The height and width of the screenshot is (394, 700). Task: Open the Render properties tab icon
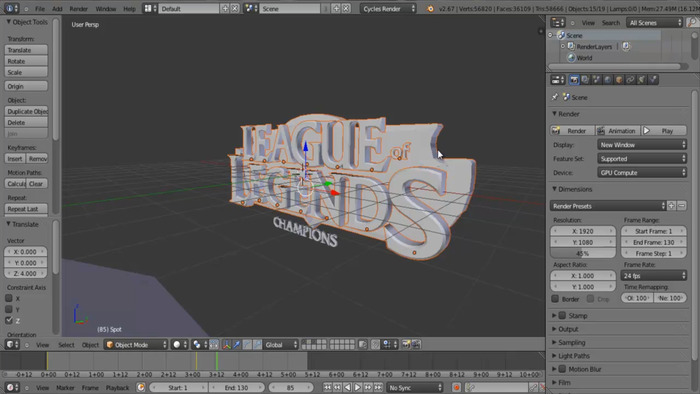pos(574,80)
